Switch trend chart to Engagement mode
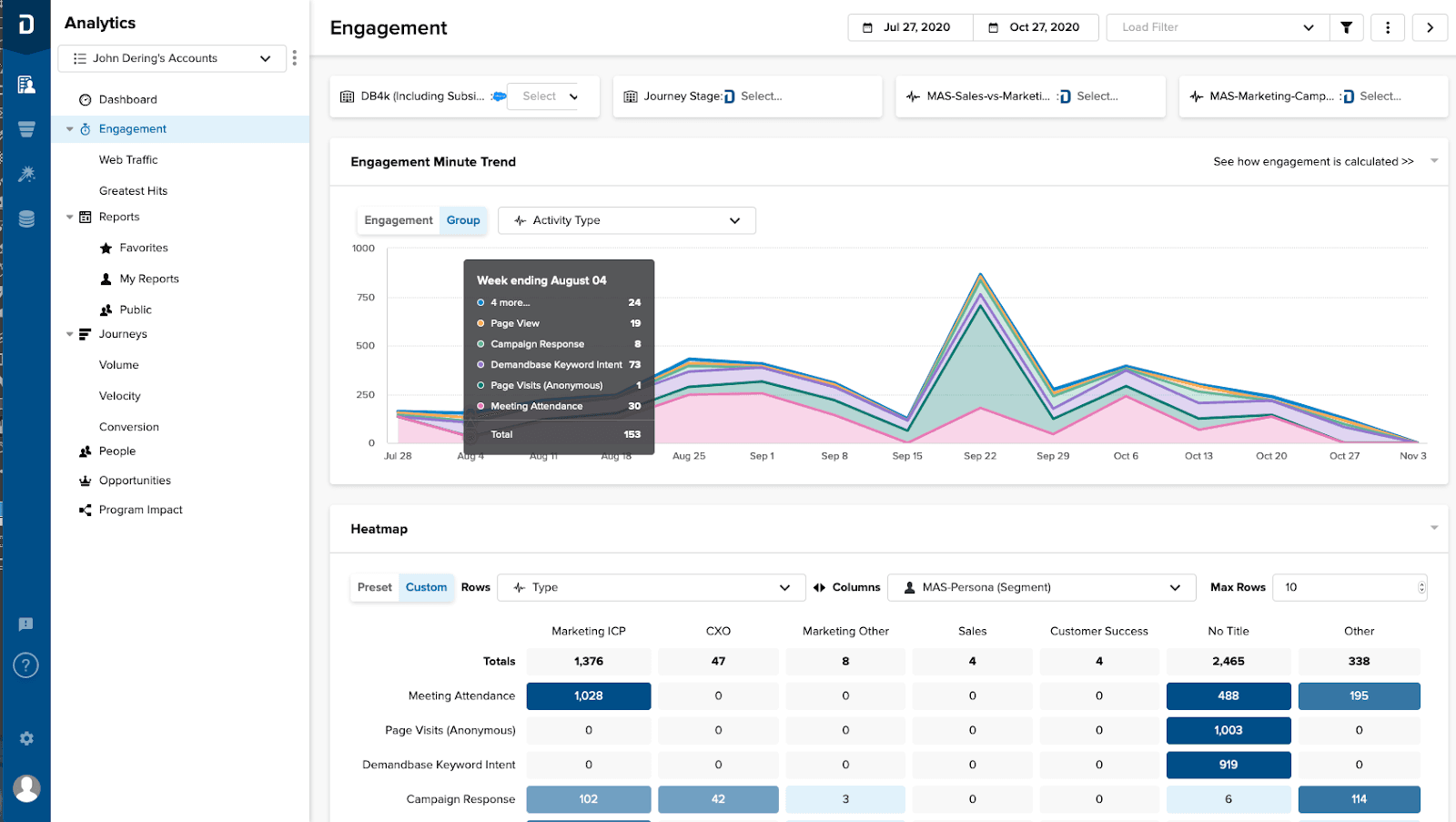 point(399,220)
